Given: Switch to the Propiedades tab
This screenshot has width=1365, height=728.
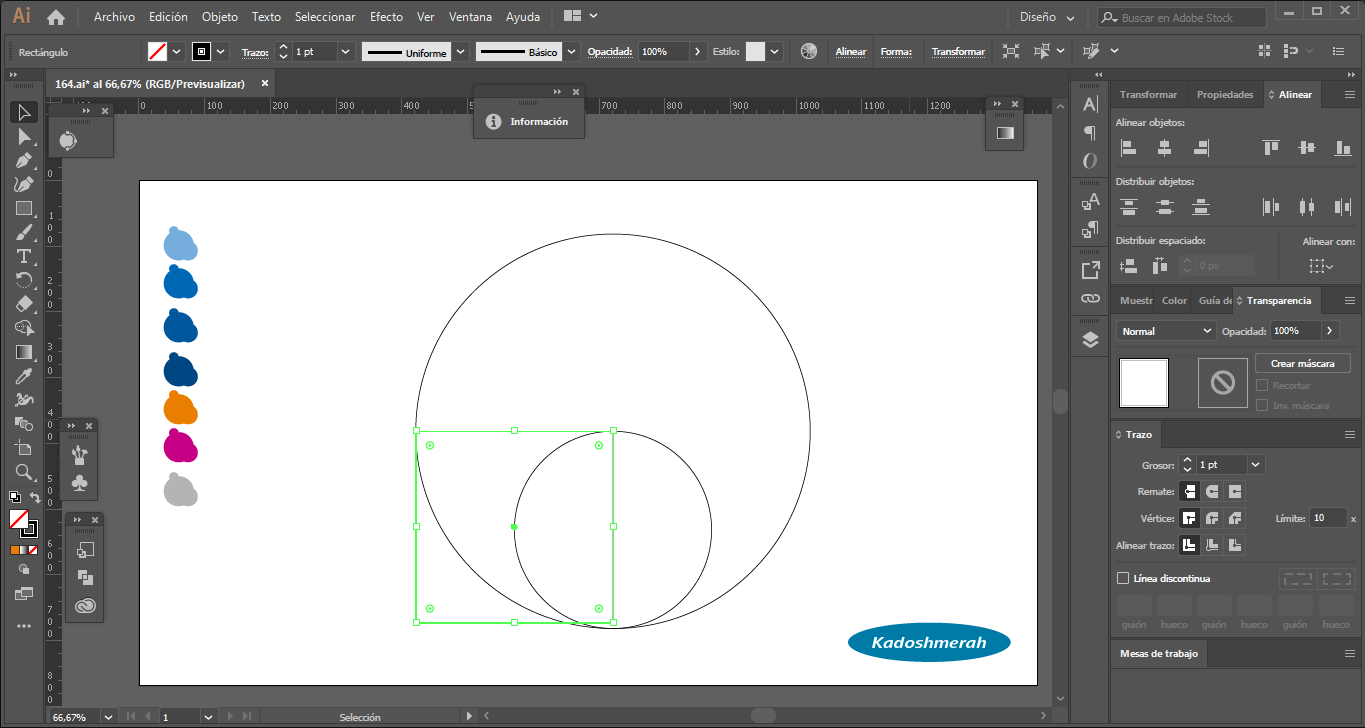Looking at the screenshot, I should (x=1225, y=94).
